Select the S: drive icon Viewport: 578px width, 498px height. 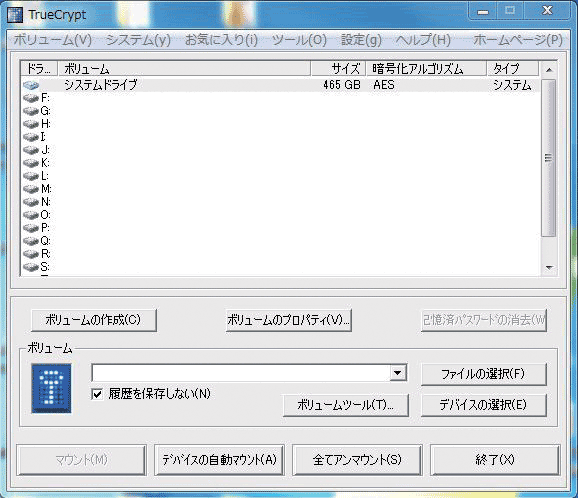(x=31, y=267)
